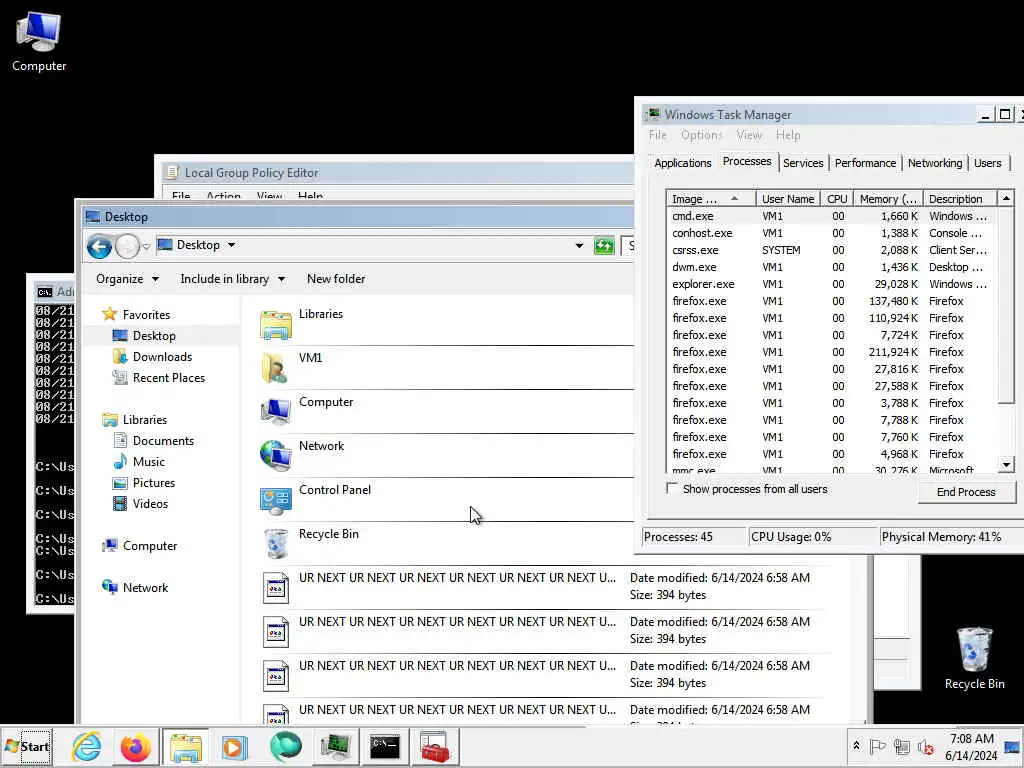
Task: Go back in the Desktop explorer window
Action: click(99, 247)
